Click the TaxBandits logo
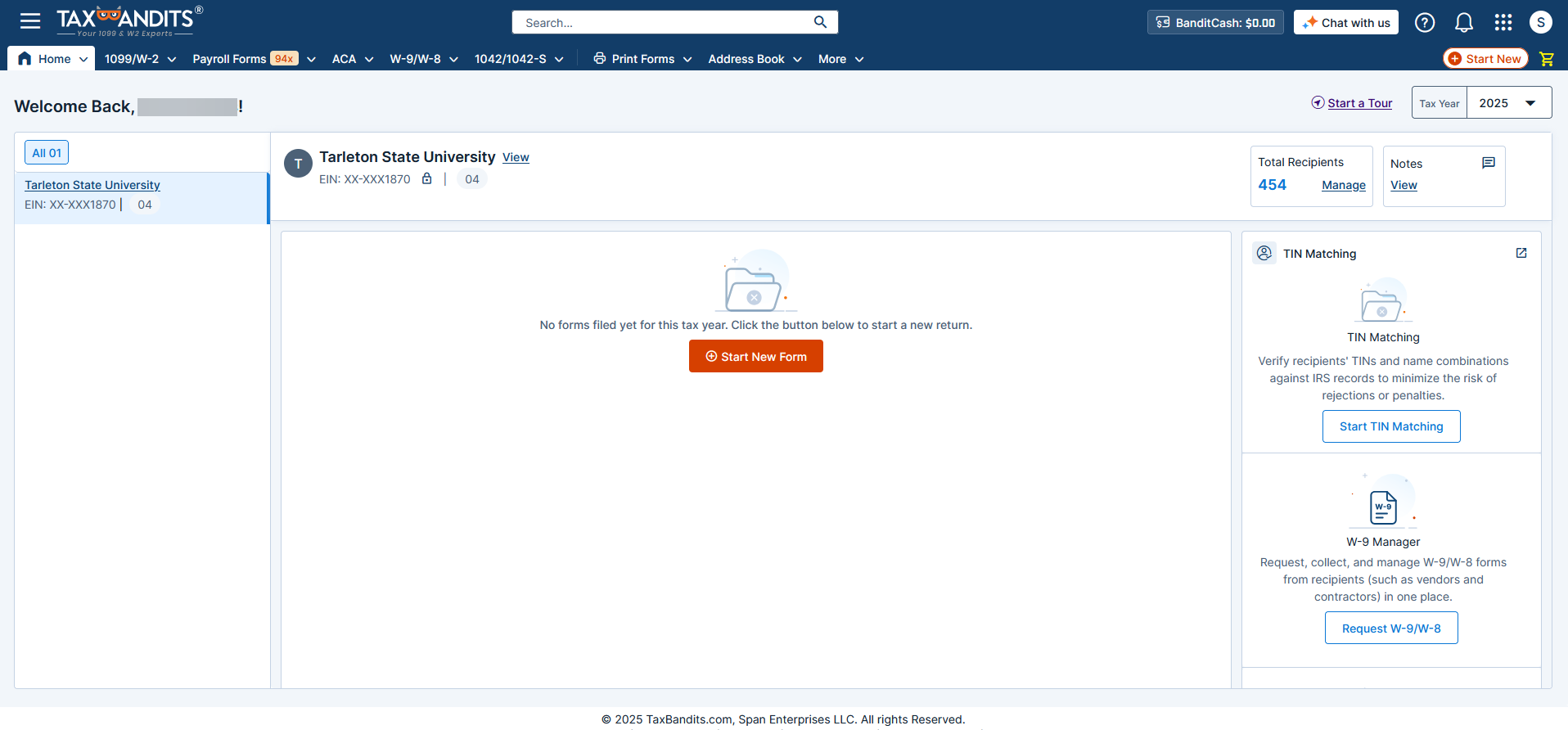 tap(129, 21)
